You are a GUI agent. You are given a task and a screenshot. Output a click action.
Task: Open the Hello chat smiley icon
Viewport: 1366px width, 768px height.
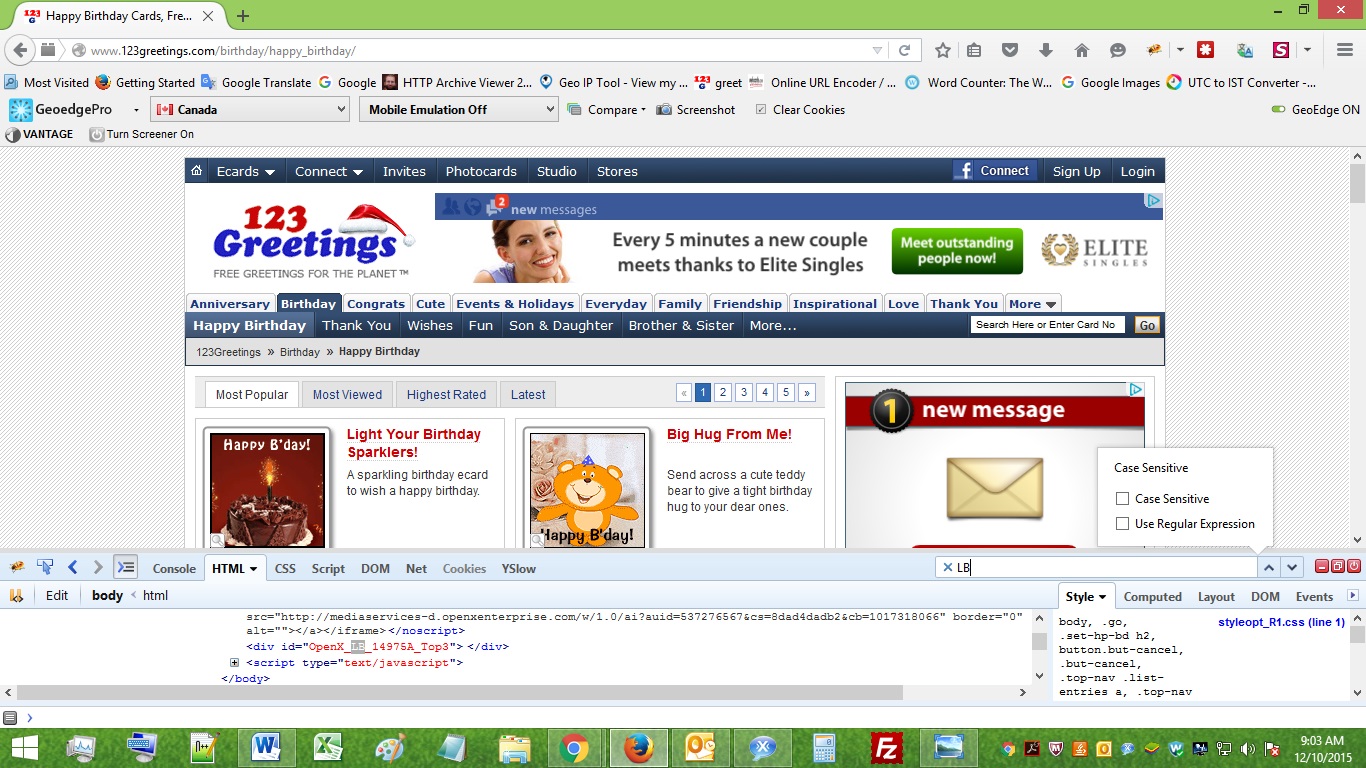(1118, 50)
